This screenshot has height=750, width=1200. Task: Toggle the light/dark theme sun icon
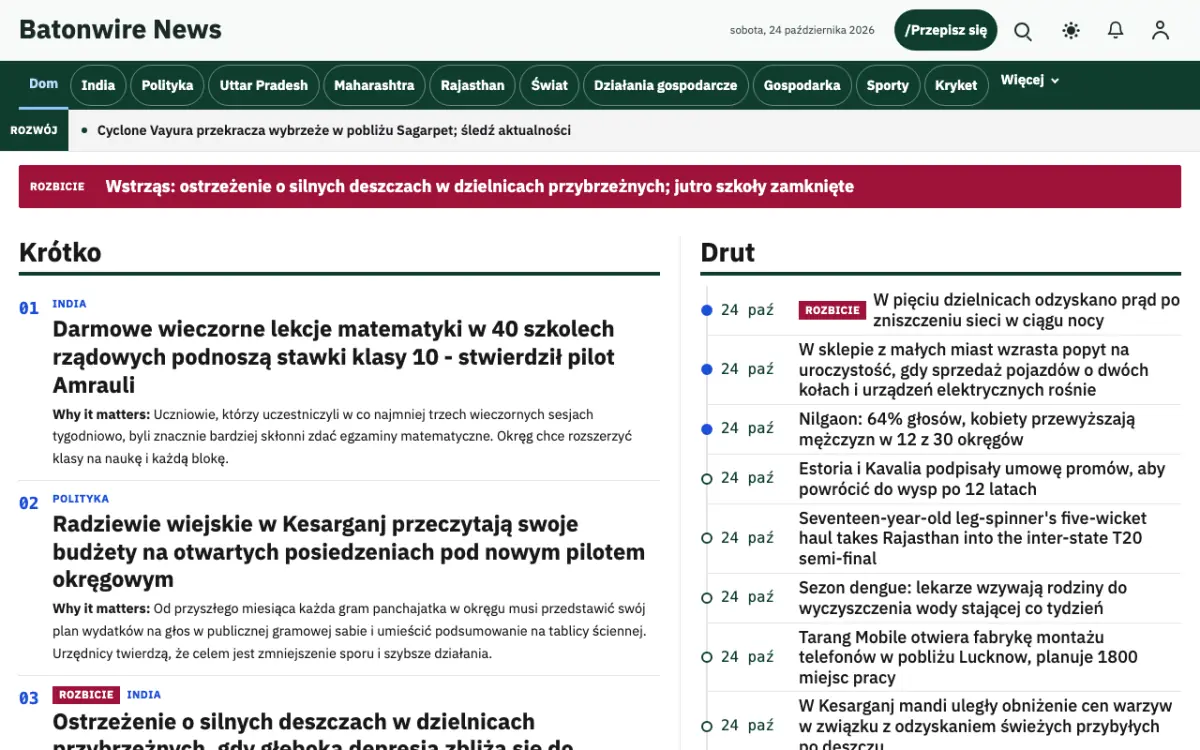[x=1071, y=31]
